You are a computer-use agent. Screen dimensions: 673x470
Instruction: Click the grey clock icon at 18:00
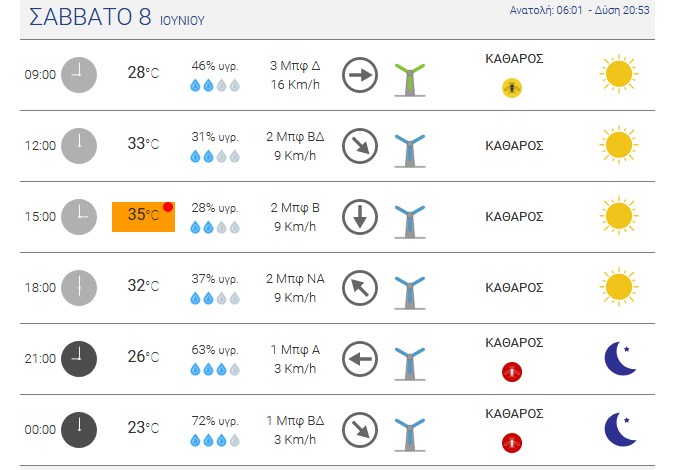pyautogui.click(x=79, y=288)
